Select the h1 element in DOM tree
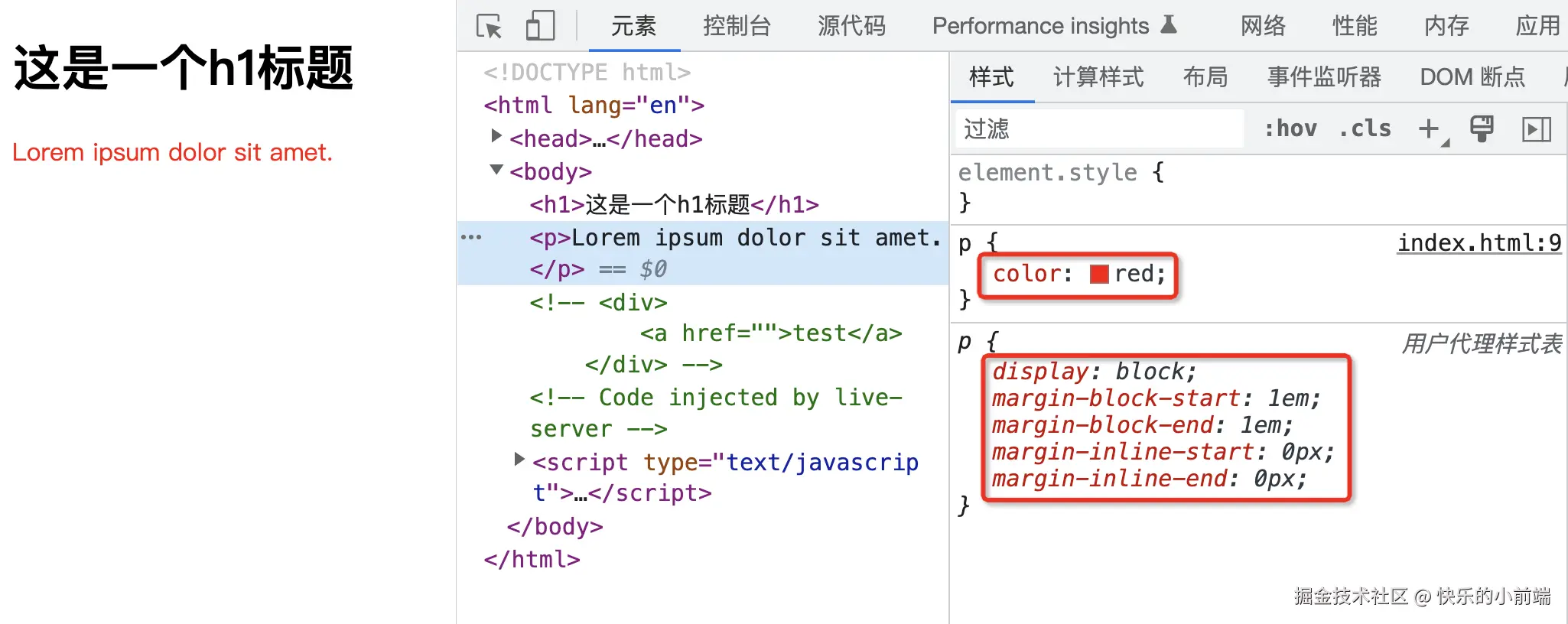The image size is (1568, 624). pos(674,204)
